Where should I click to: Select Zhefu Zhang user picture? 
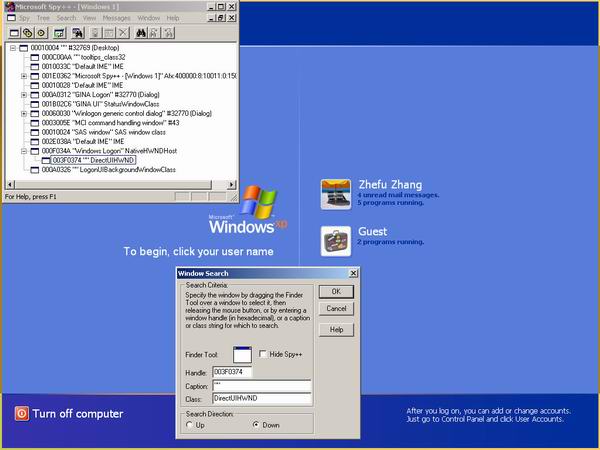pos(336,194)
